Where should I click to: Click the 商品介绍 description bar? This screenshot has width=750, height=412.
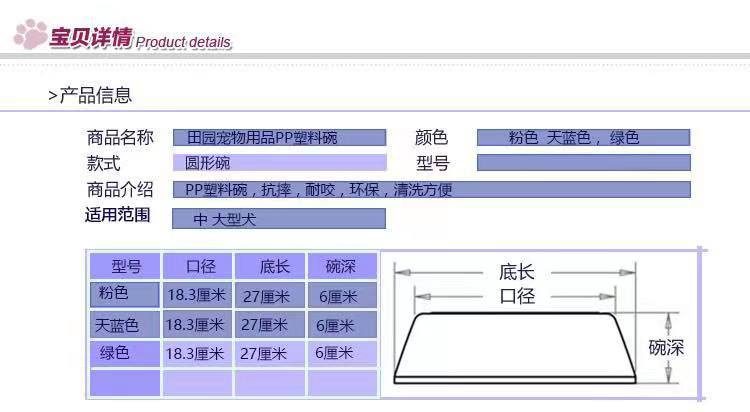[x=431, y=189]
